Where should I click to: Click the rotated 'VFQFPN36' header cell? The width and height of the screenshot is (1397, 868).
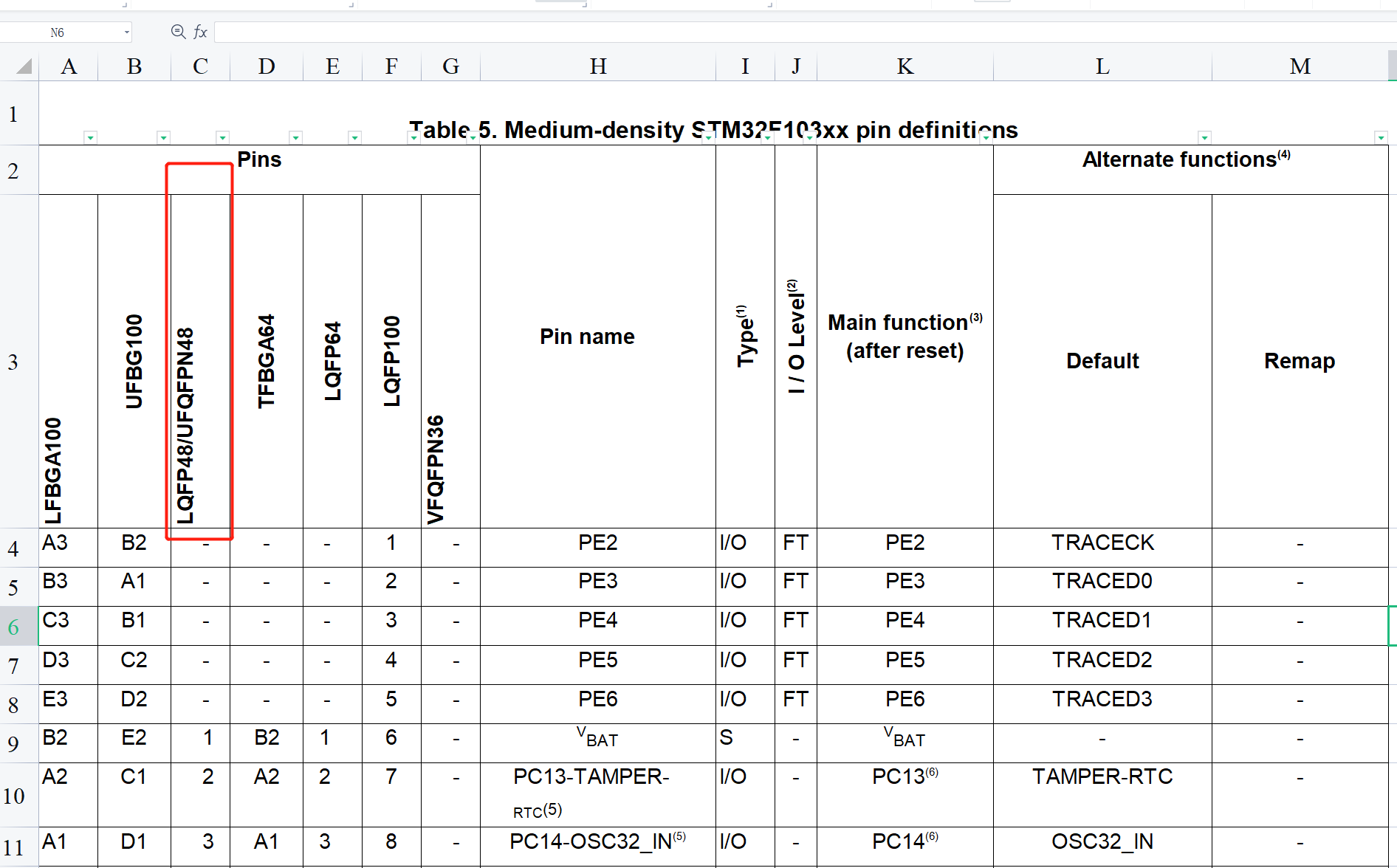450,362
